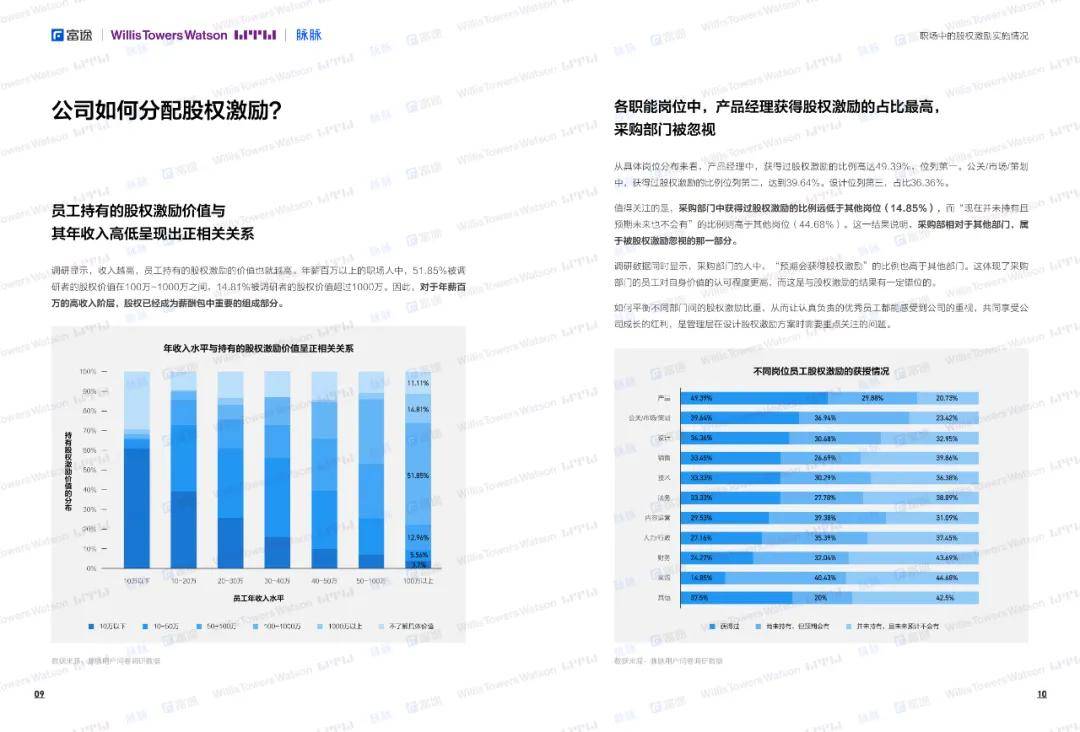Click the data source note under the left chart
The width and height of the screenshot is (1080, 732).
106,661
